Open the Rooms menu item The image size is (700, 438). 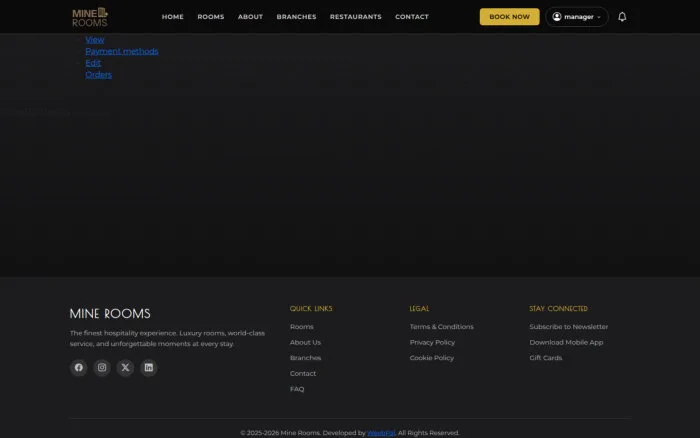(211, 17)
